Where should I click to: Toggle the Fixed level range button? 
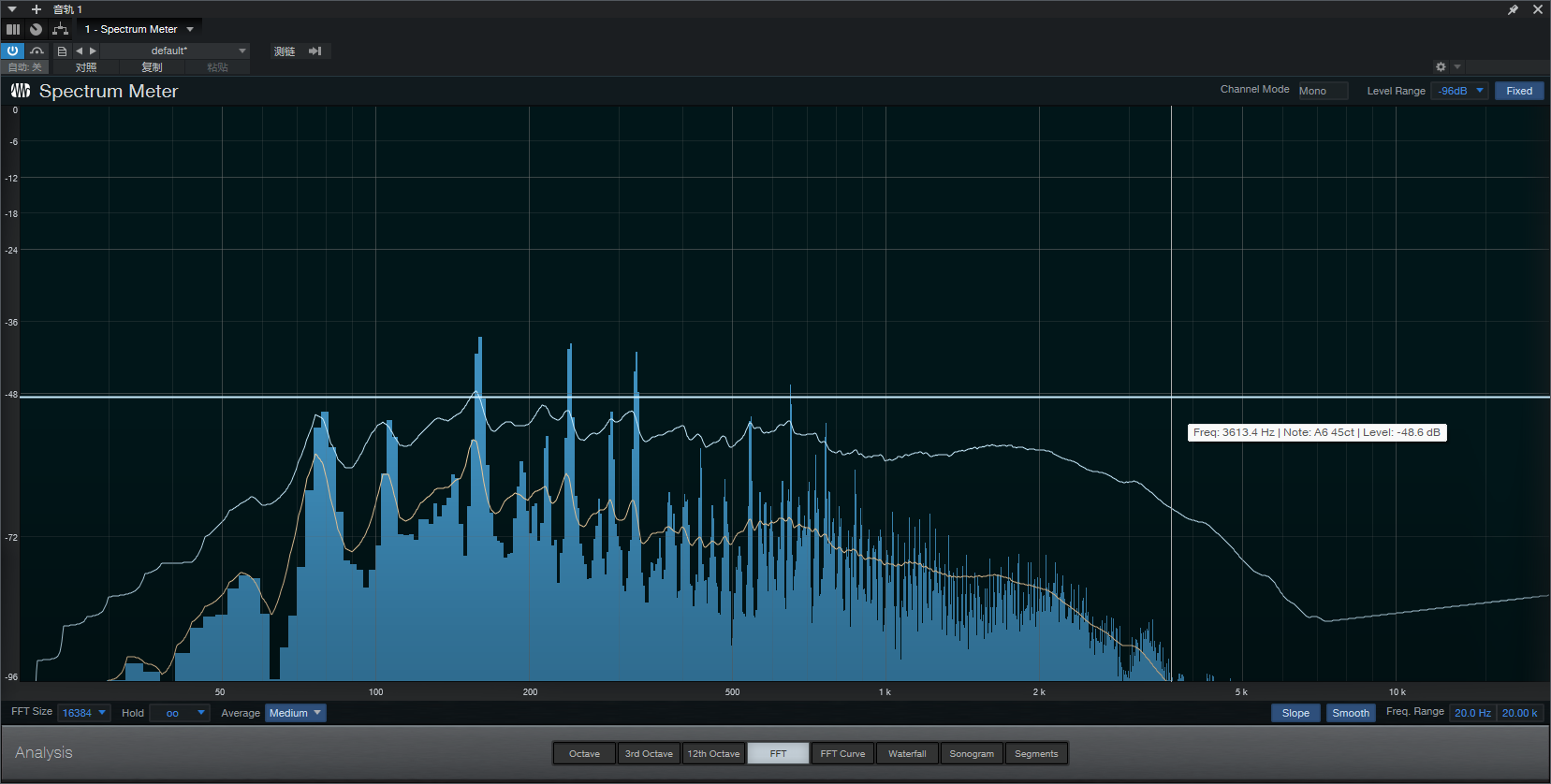pyautogui.click(x=1518, y=91)
